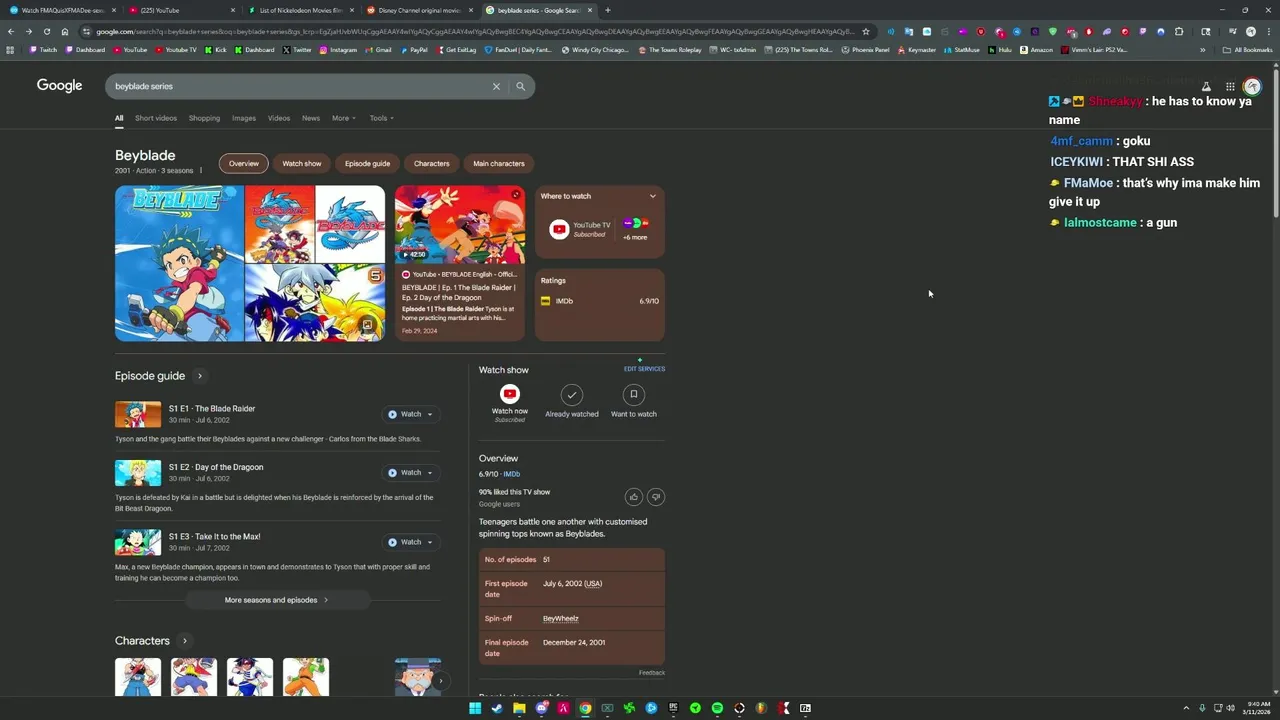Click the IMDb link under Overview
1280x720 pixels.
[x=511, y=474]
